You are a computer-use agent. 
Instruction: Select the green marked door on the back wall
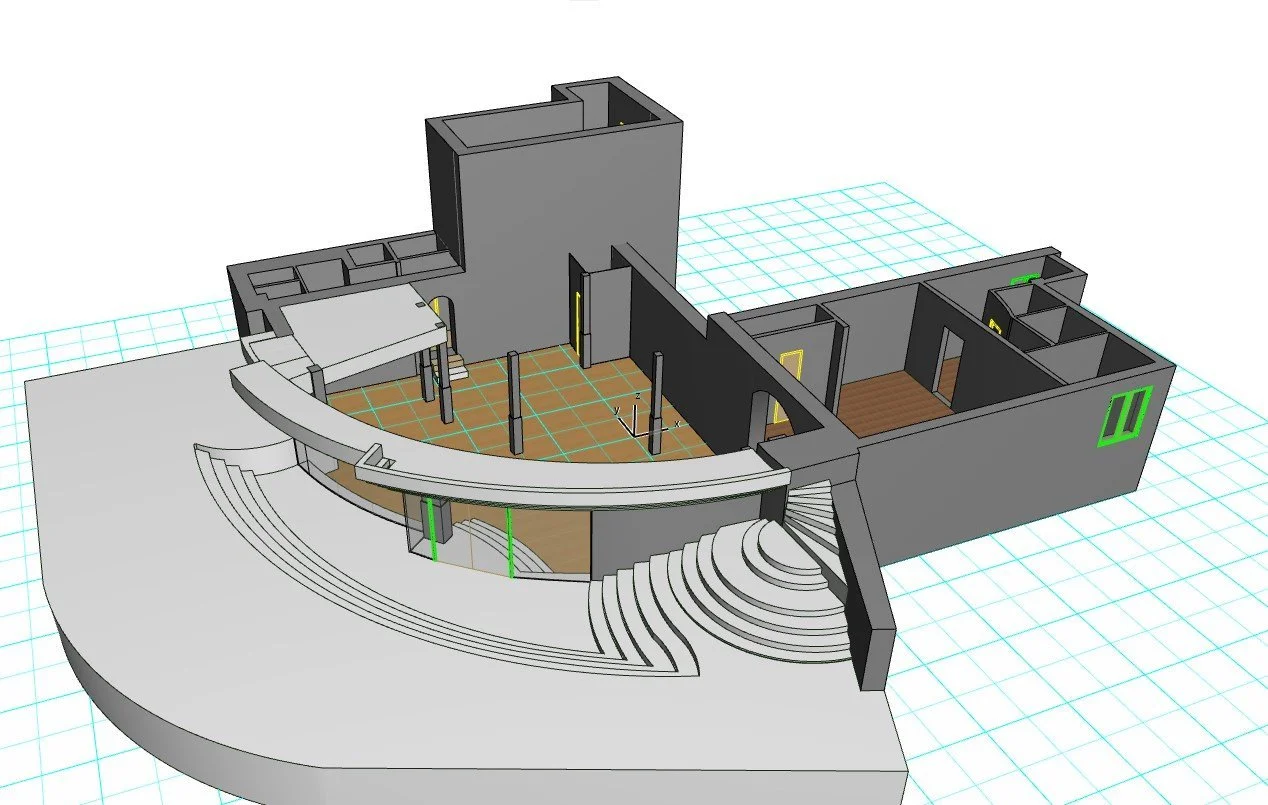[1022, 279]
